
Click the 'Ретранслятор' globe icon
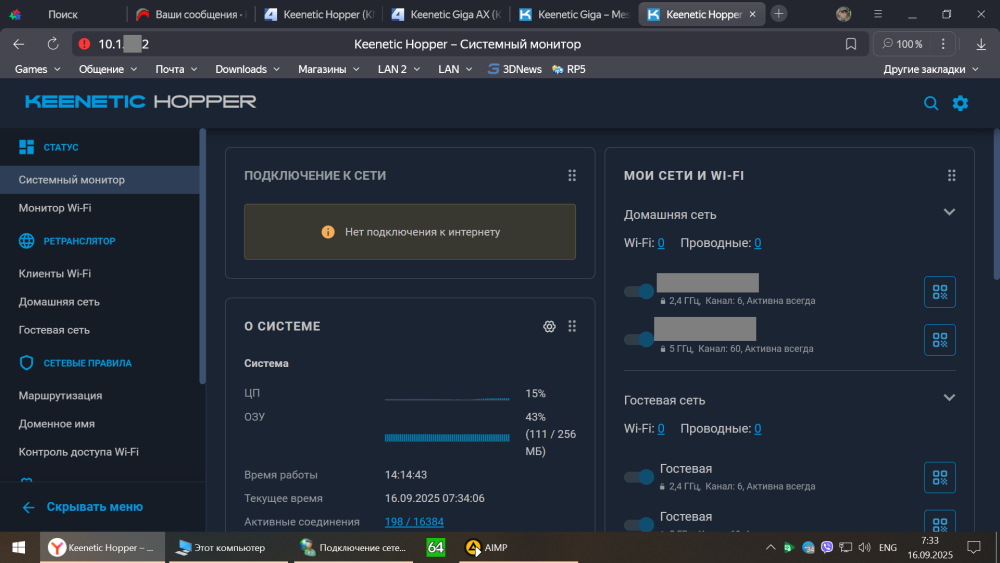(x=26, y=241)
